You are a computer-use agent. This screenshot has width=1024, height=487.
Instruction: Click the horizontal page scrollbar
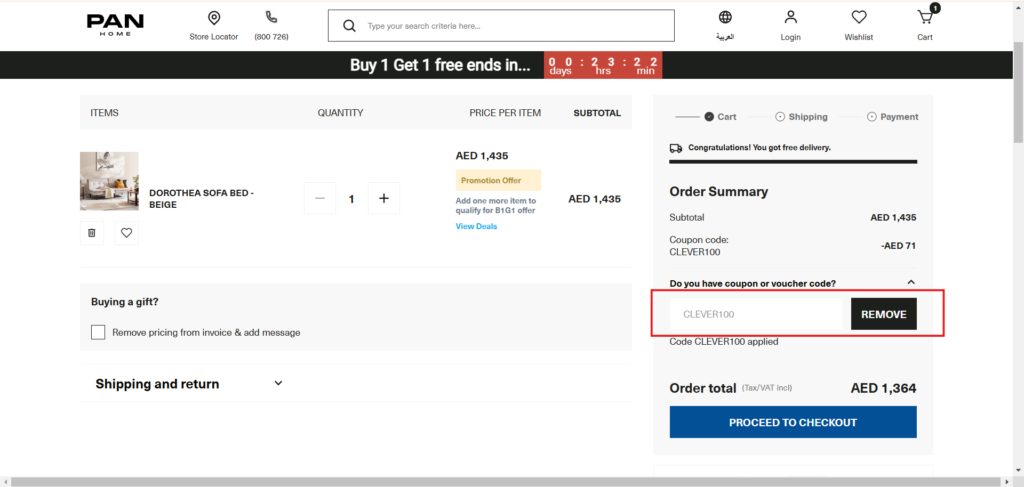tap(506, 482)
